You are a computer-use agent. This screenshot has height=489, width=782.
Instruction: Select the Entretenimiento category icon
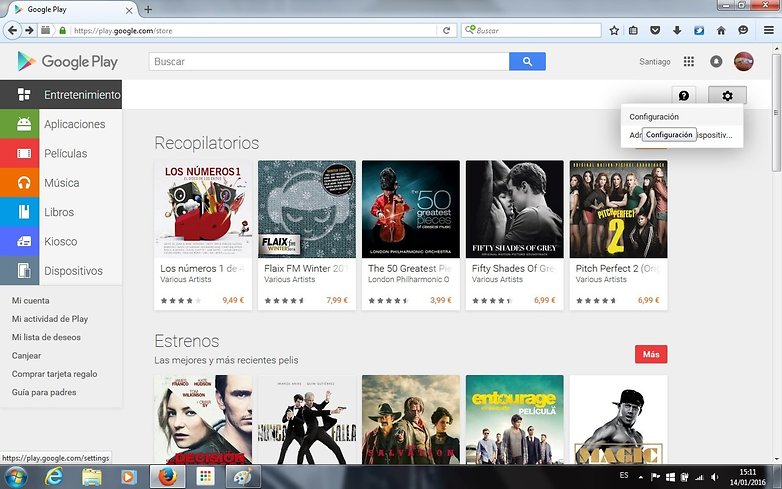click(23, 94)
